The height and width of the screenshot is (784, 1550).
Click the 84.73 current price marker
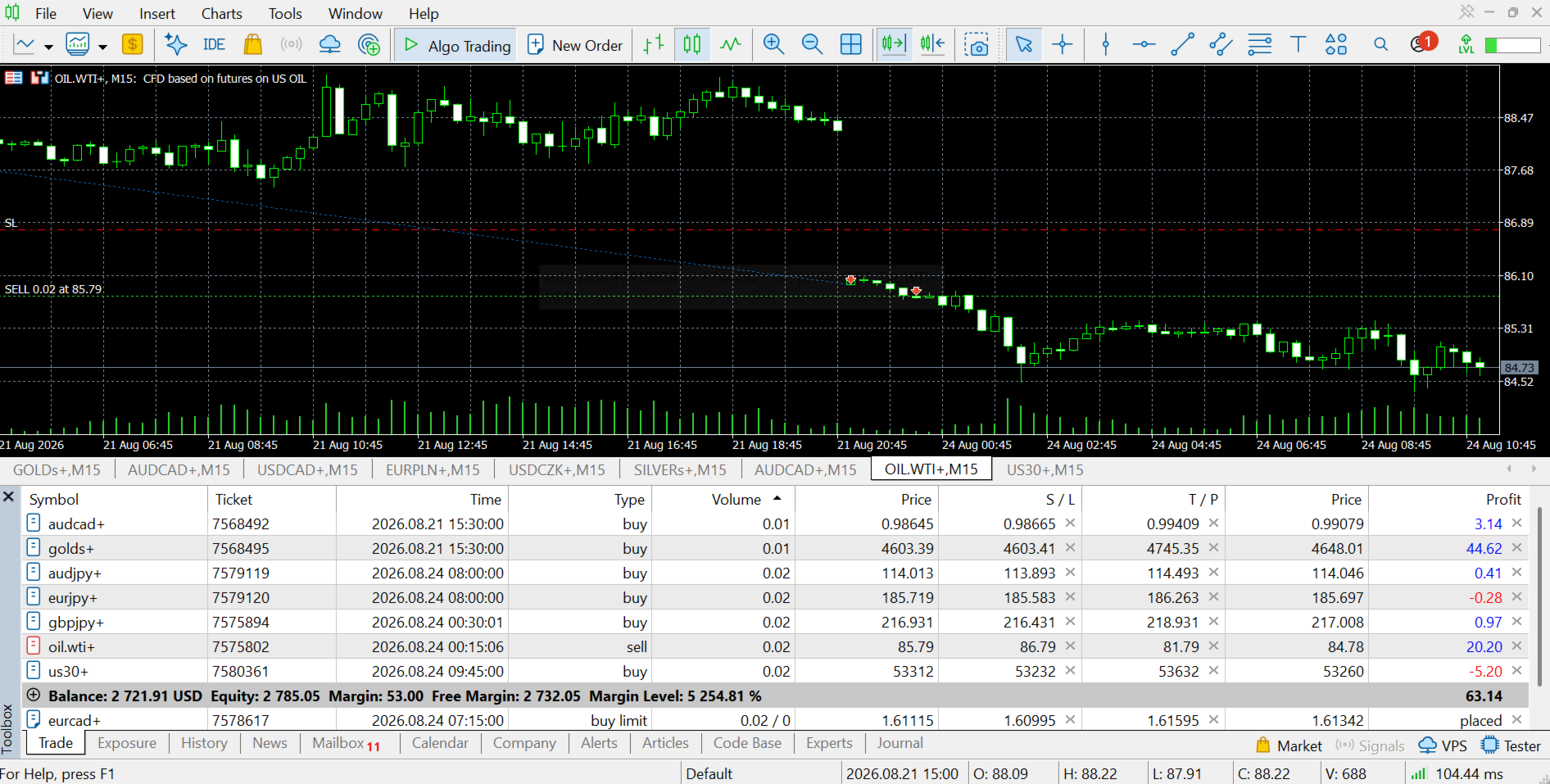tap(1519, 368)
